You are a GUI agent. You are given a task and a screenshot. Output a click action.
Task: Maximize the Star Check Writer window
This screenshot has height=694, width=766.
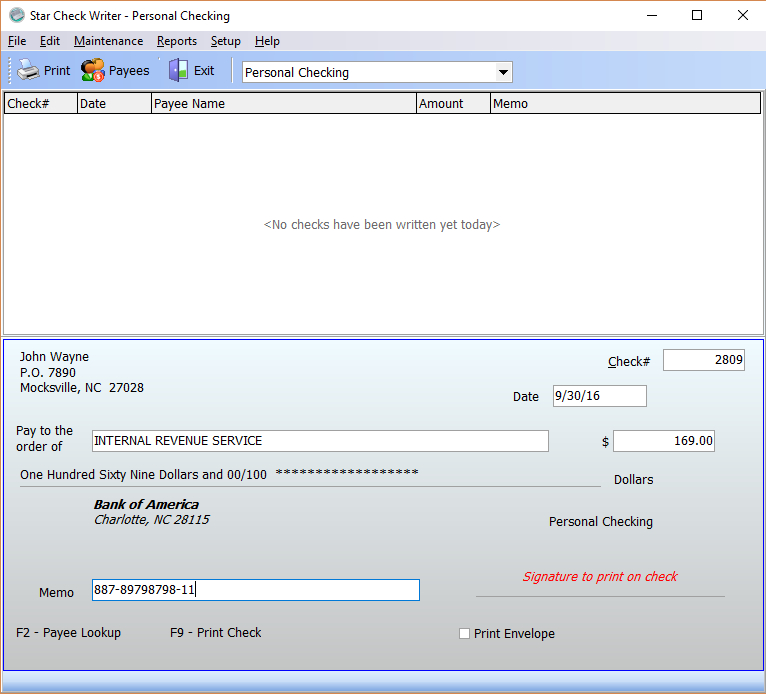pos(697,15)
